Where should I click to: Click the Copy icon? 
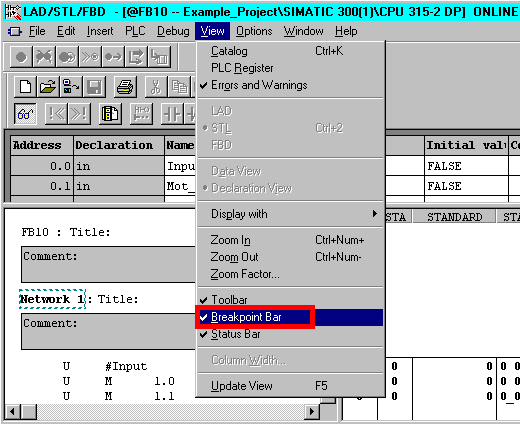(x=179, y=87)
